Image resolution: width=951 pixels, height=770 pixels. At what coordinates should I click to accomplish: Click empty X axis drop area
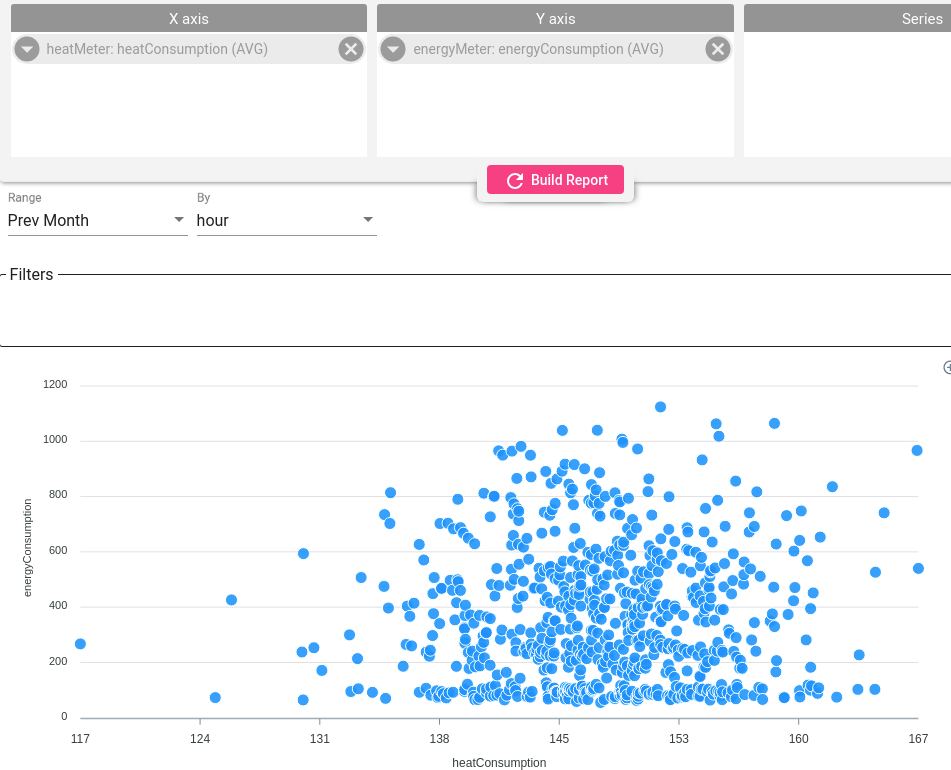(189, 110)
